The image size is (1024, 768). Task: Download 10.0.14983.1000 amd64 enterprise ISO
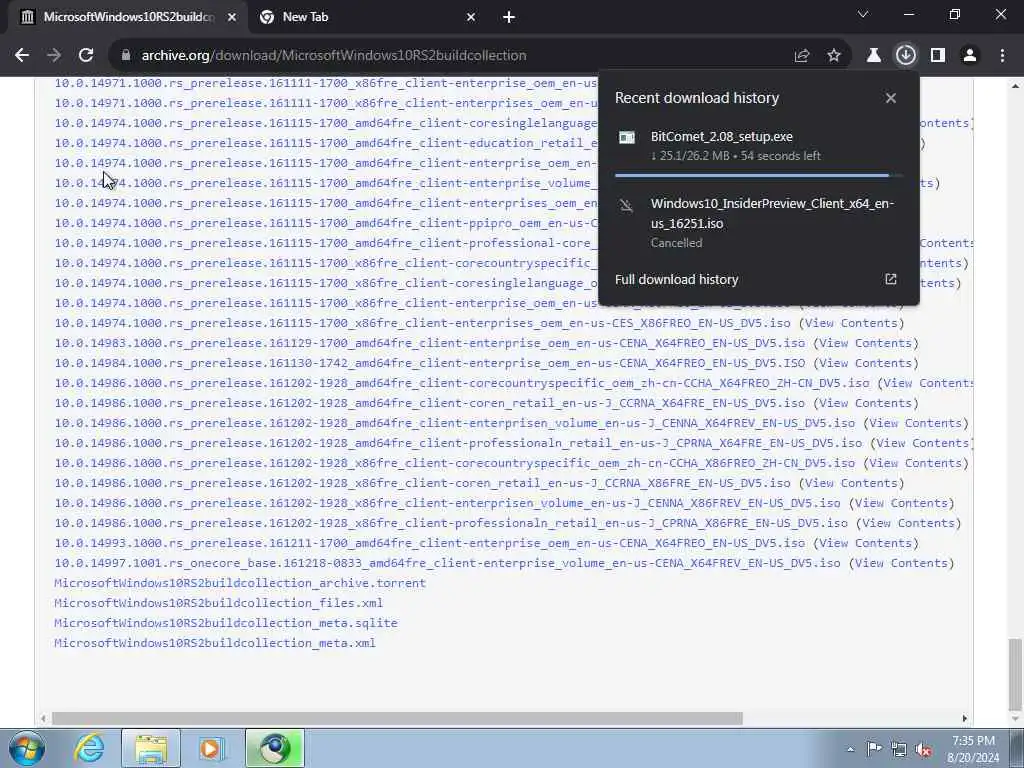click(430, 344)
